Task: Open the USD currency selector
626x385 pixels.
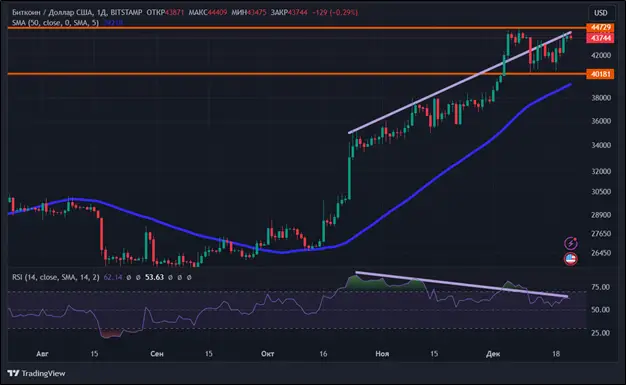Action: pyautogui.click(x=600, y=13)
